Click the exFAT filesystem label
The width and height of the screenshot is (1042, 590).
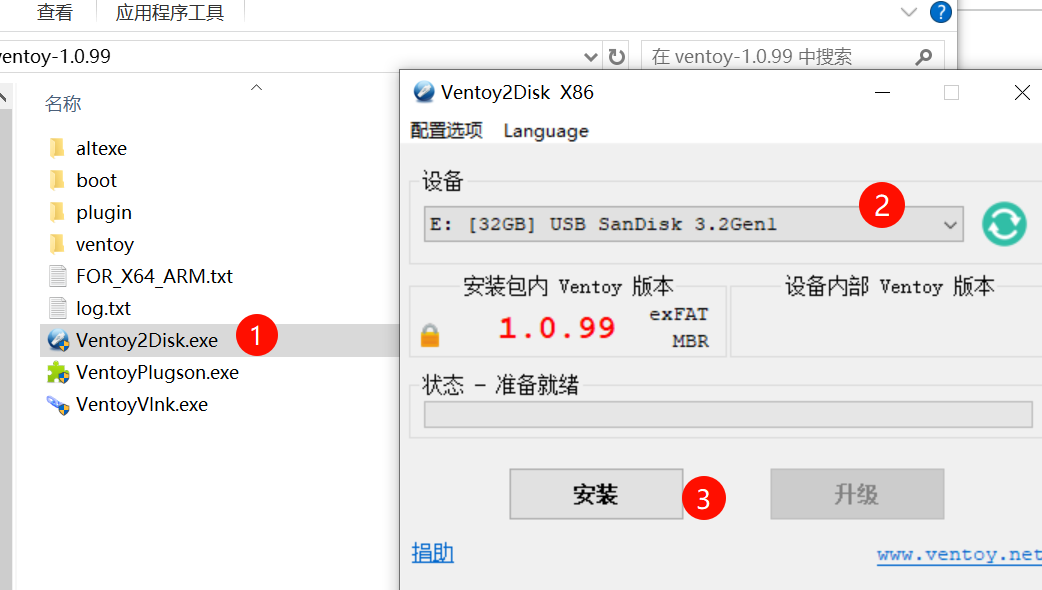(678, 314)
